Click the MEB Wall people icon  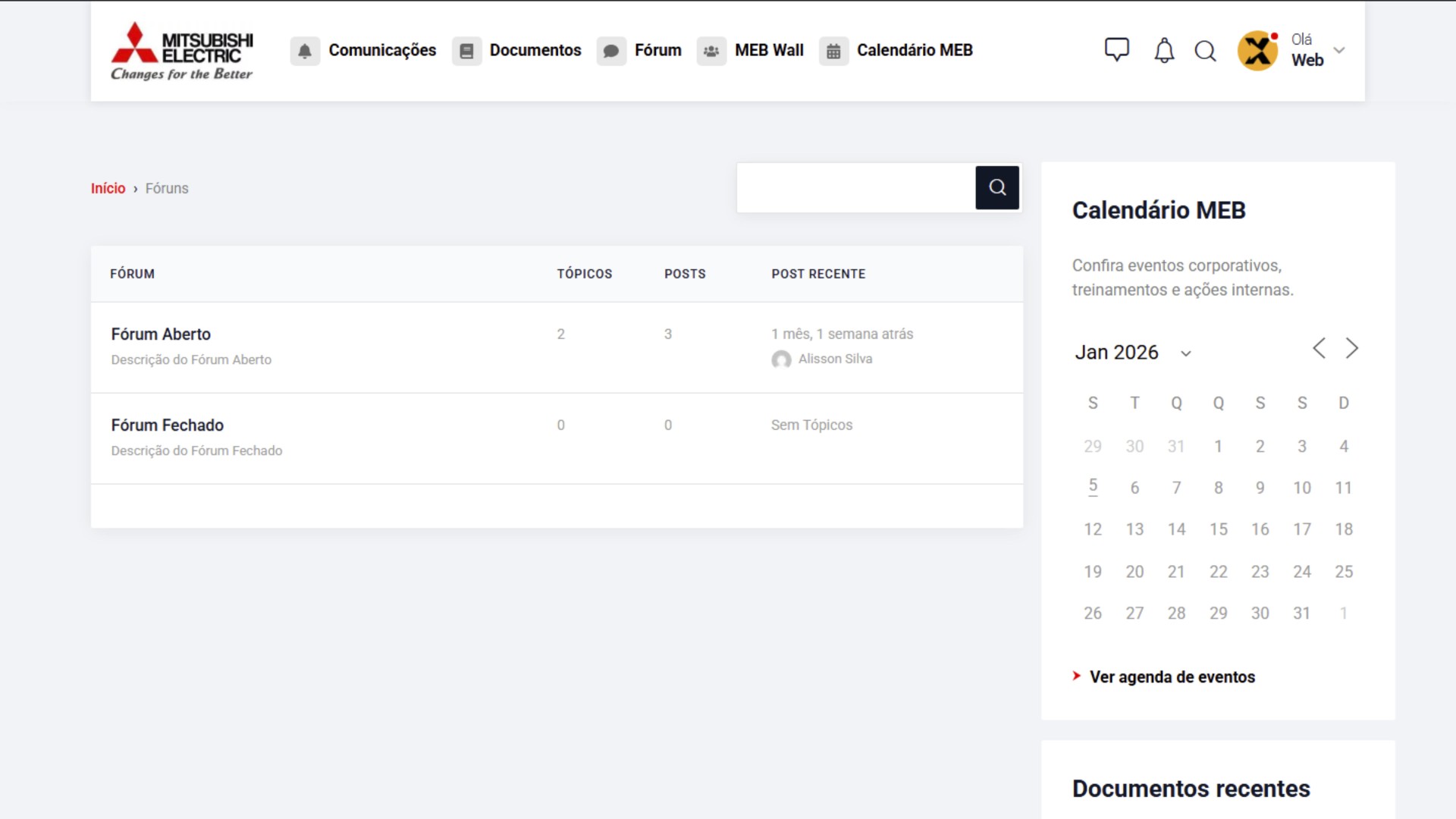711,51
